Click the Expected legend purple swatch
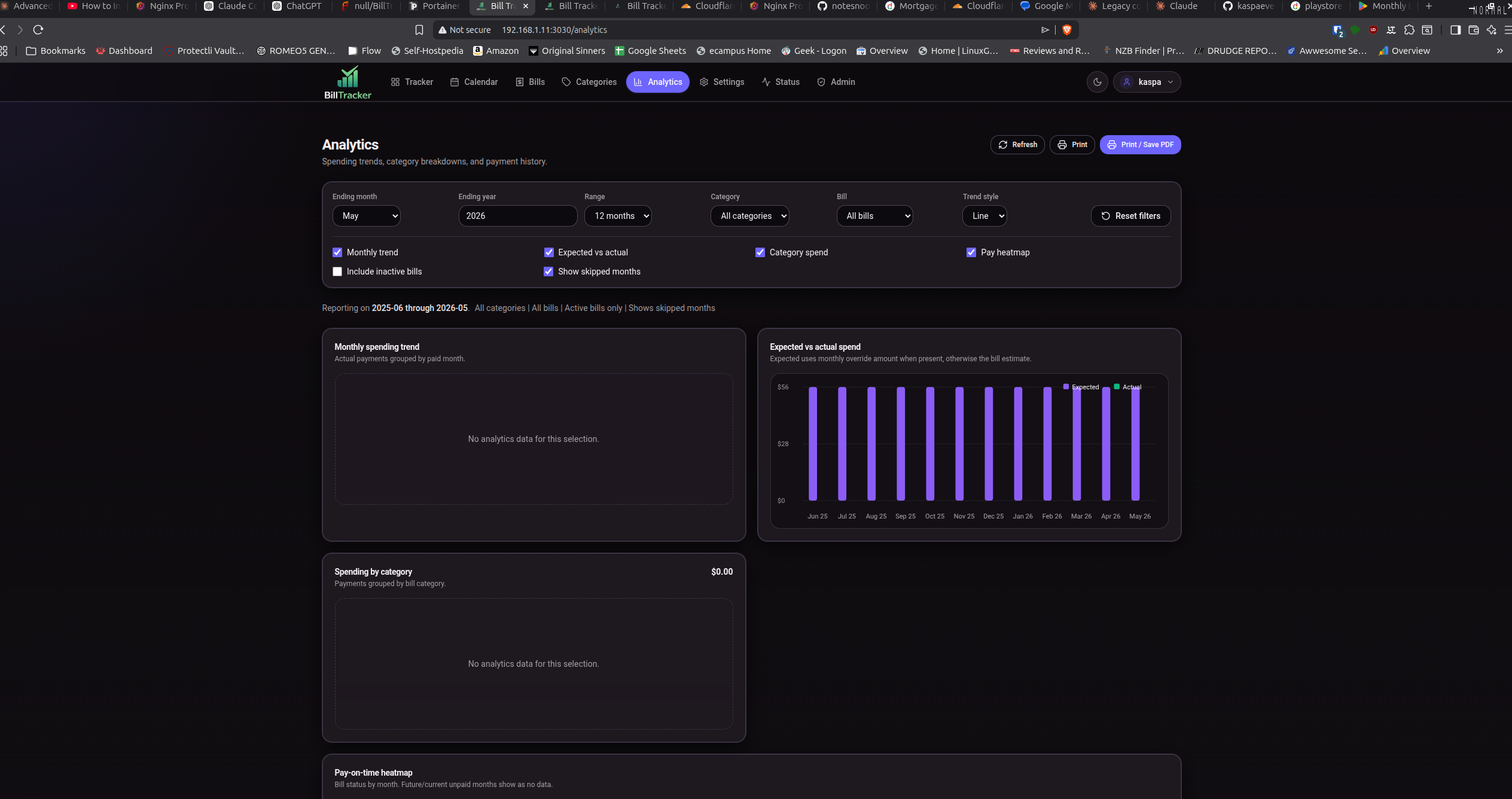 (1066, 387)
